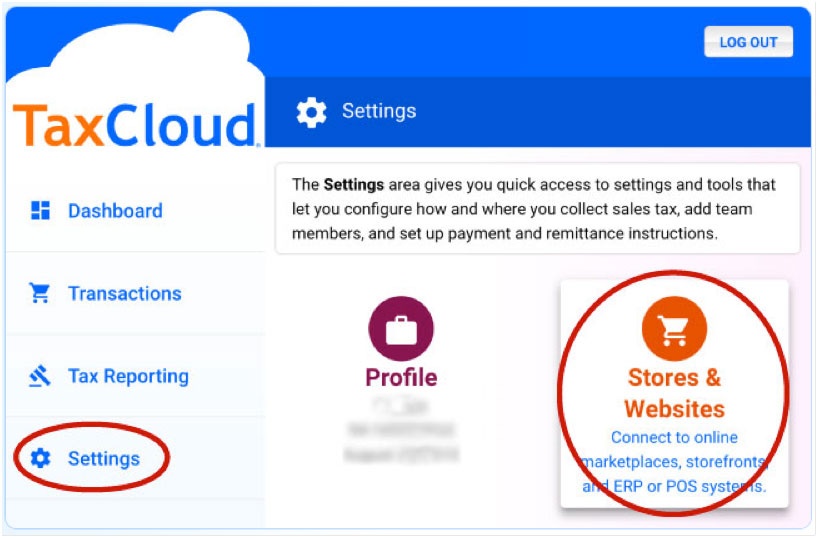Open the Profile heading link

[401, 377]
